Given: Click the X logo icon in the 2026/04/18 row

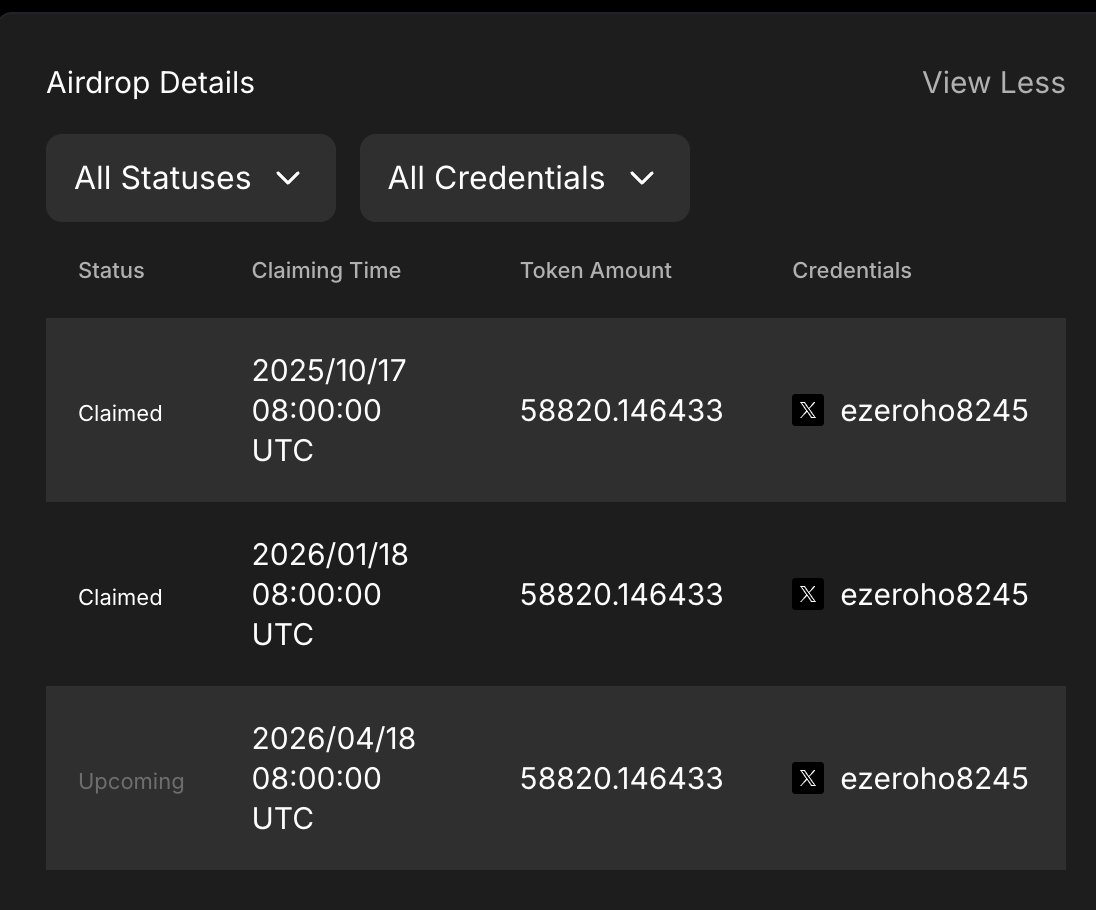Looking at the screenshot, I should point(808,778).
